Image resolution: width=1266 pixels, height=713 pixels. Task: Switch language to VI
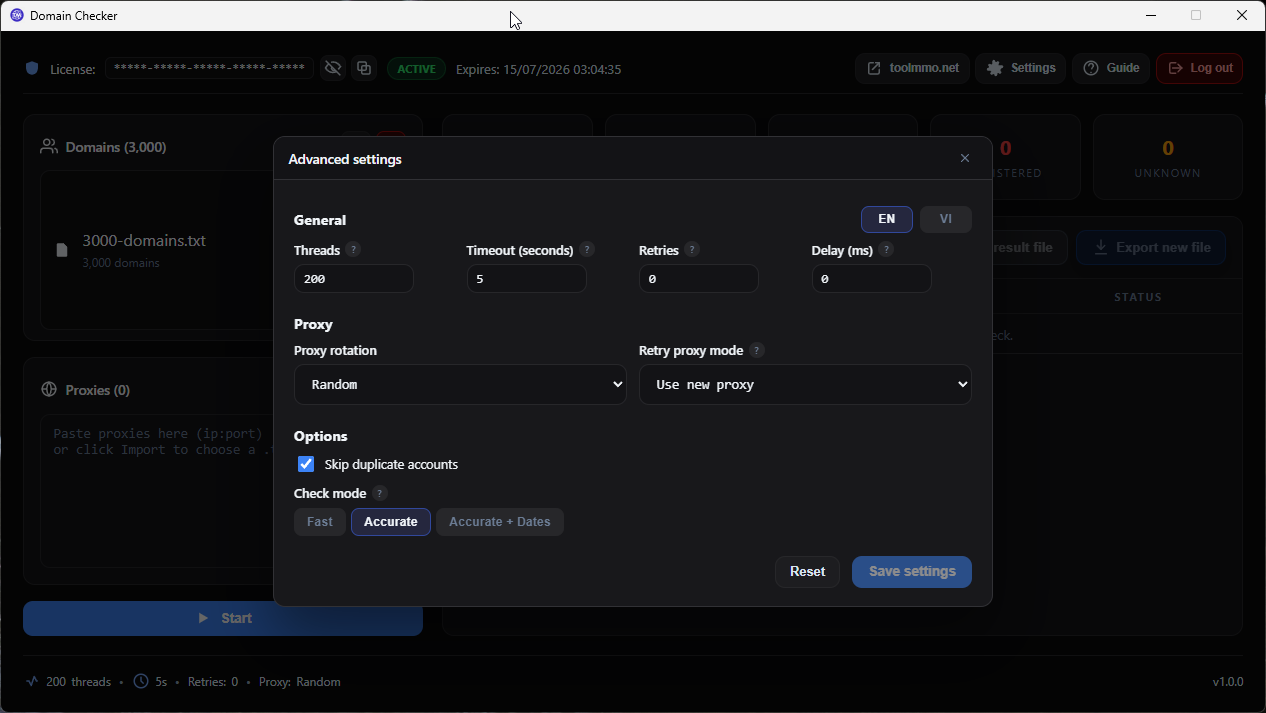pos(946,219)
